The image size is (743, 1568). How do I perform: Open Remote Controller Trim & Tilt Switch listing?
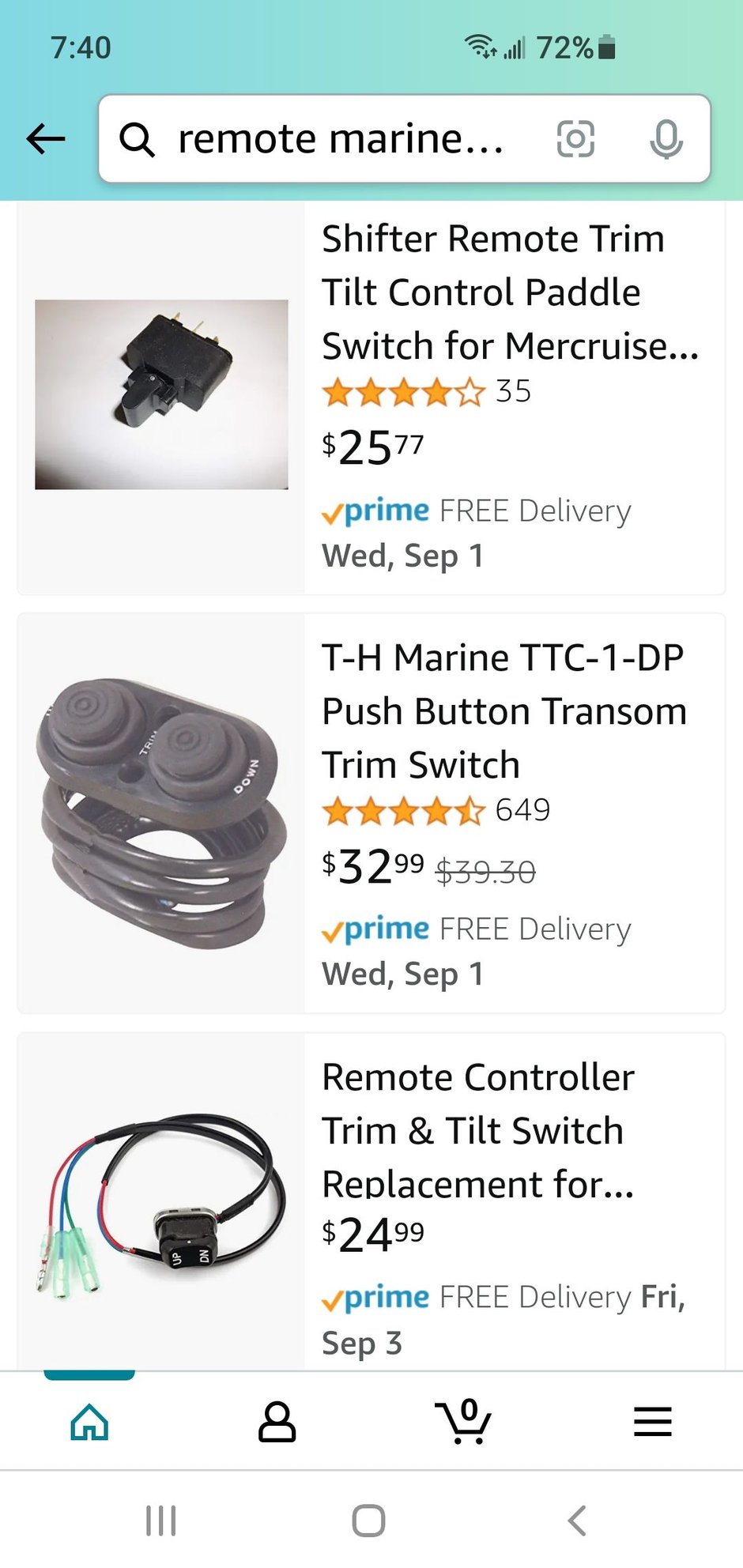coord(477,1130)
